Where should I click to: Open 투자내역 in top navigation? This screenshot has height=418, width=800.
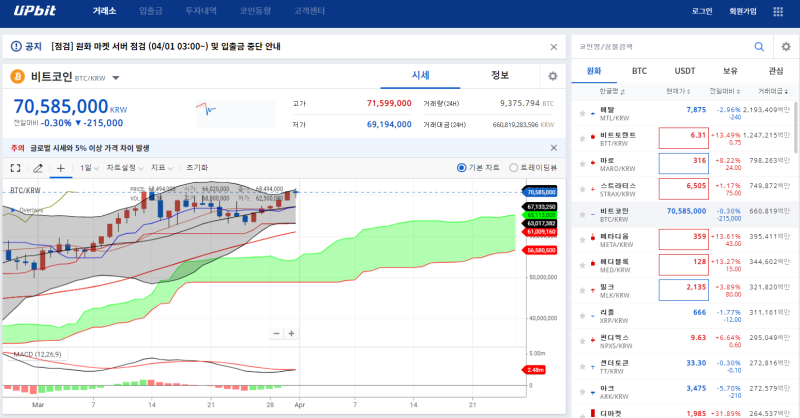pyautogui.click(x=201, y=11)
